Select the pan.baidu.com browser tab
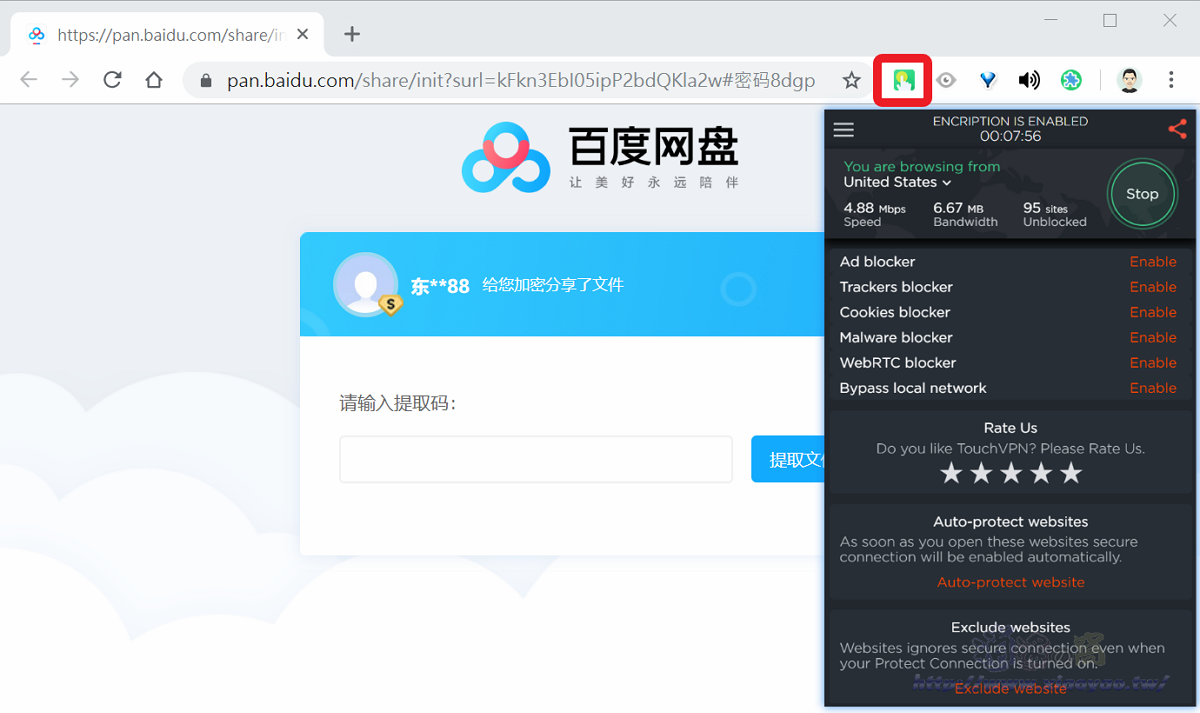1200x713 pixels. point(165,35)
